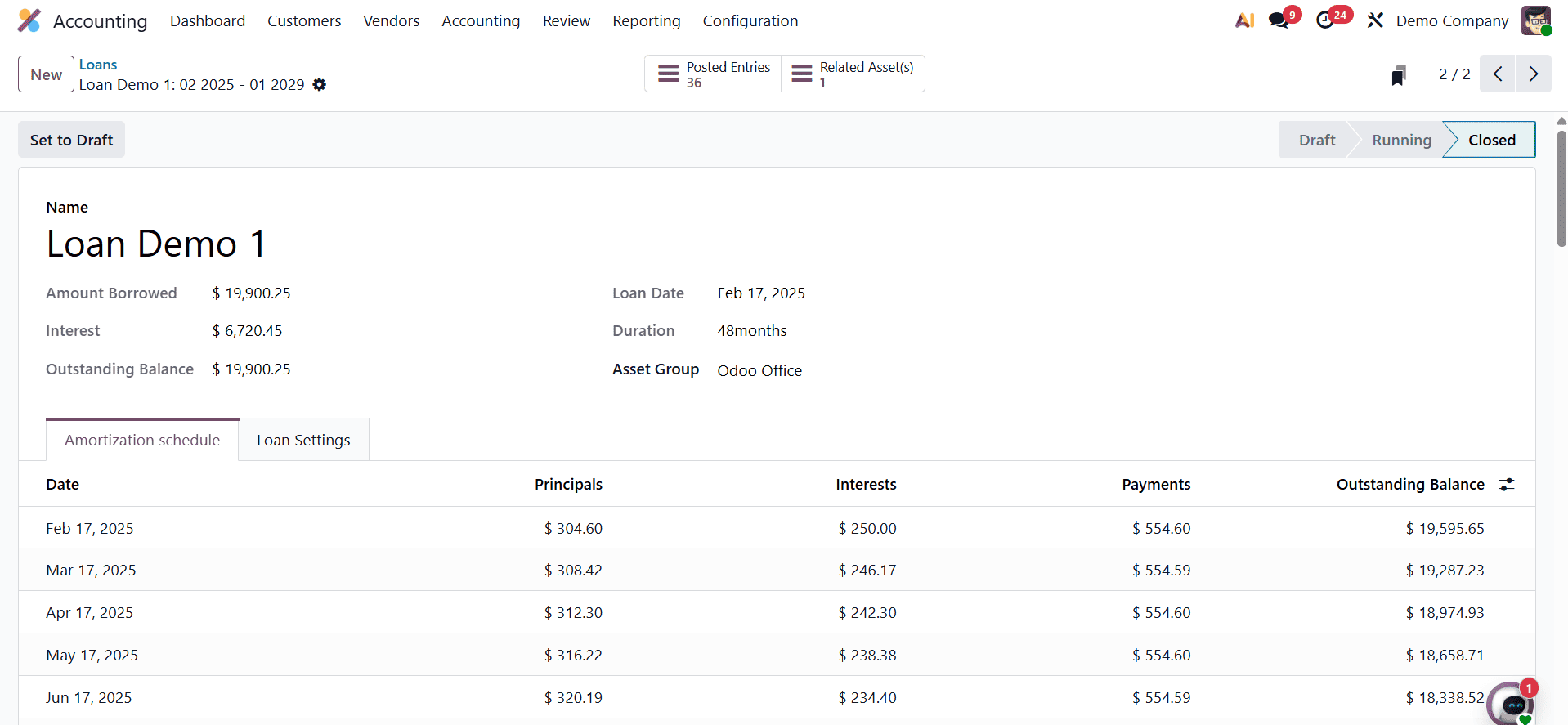The width and height of the screenshot is (1568, 725).
Task: Click Loan Date field Feb 17, 2025
Action: [761, 293]
